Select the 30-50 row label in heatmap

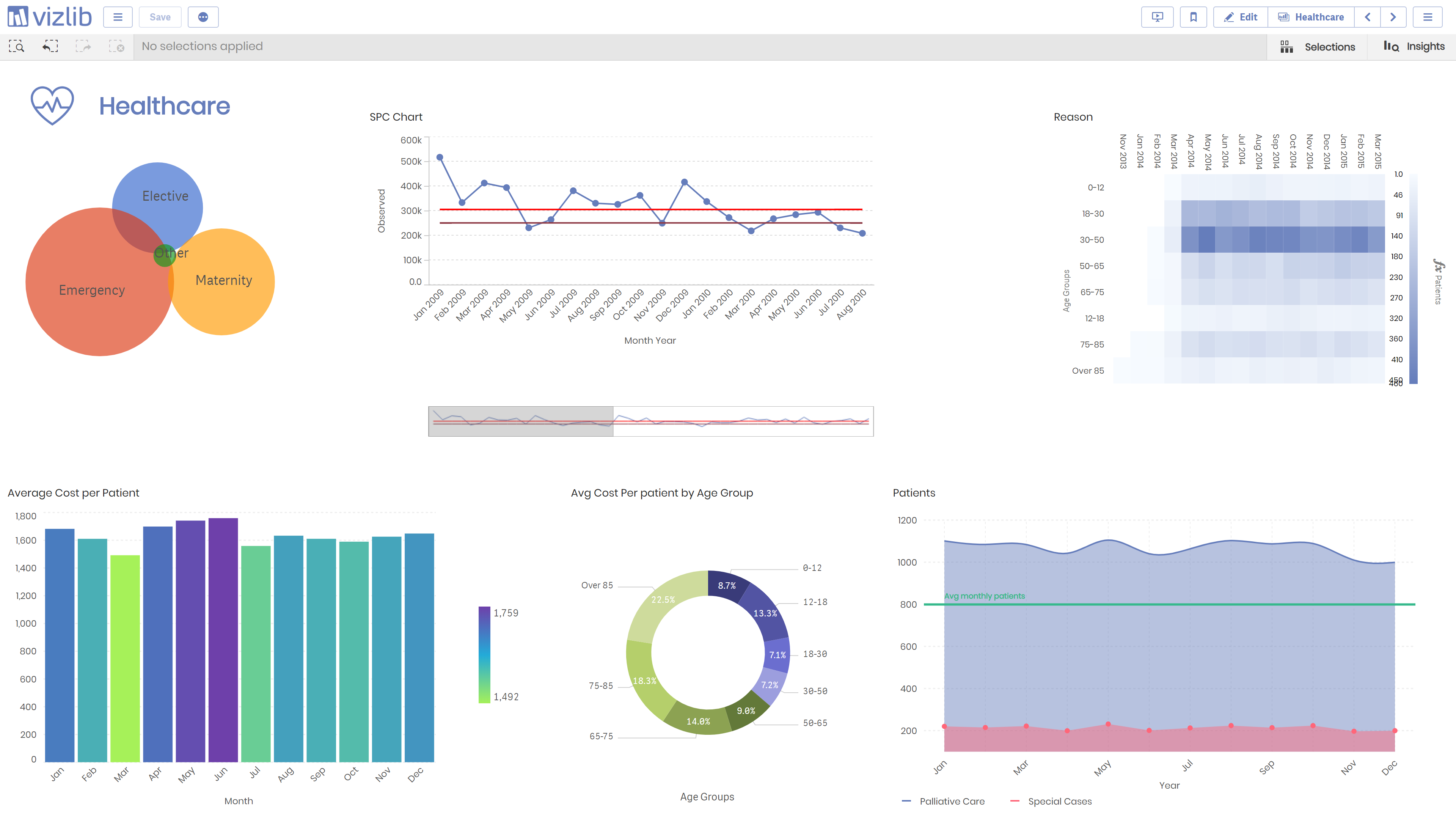coord(1092,240)
